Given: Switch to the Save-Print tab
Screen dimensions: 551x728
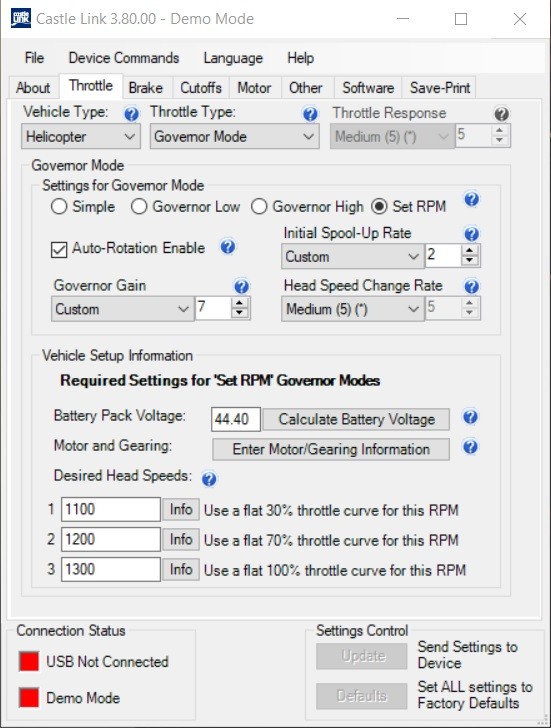Looking at the screenshot, I should point(440,87).
